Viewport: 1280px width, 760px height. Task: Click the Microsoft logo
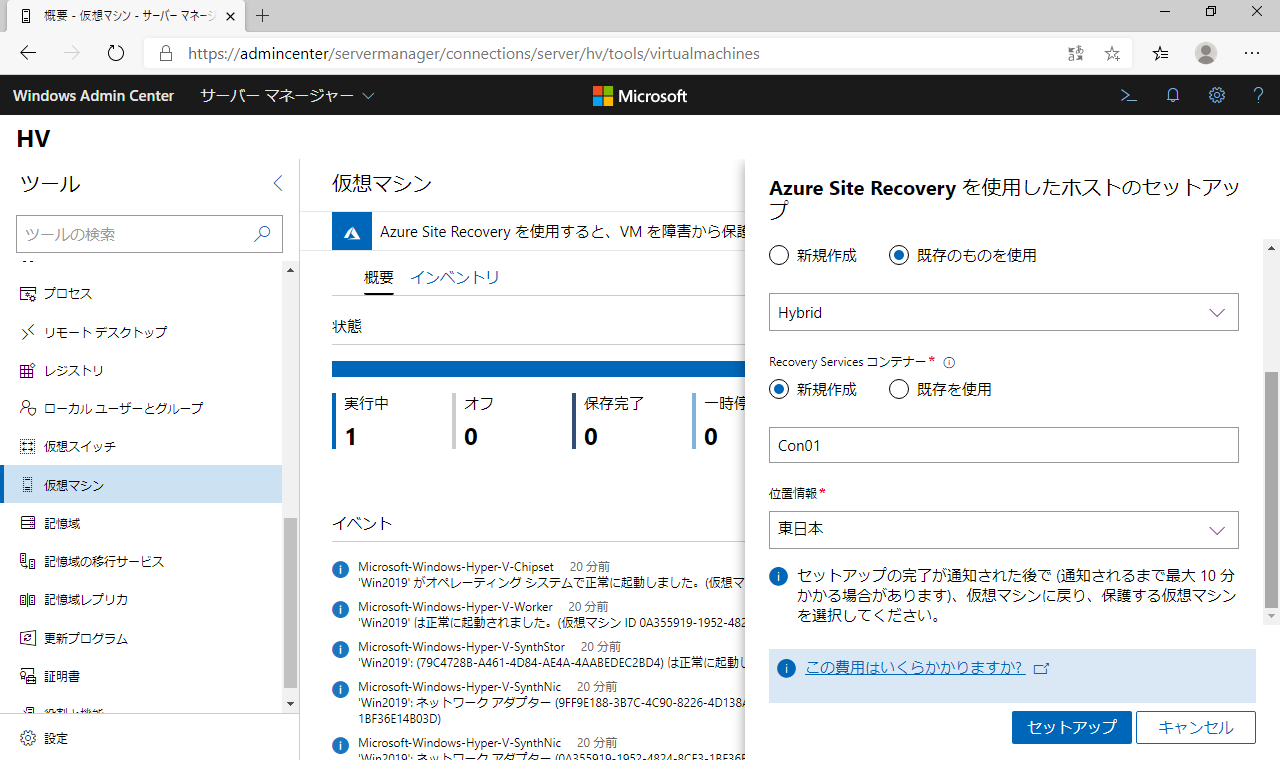click(x=640, y=96)
